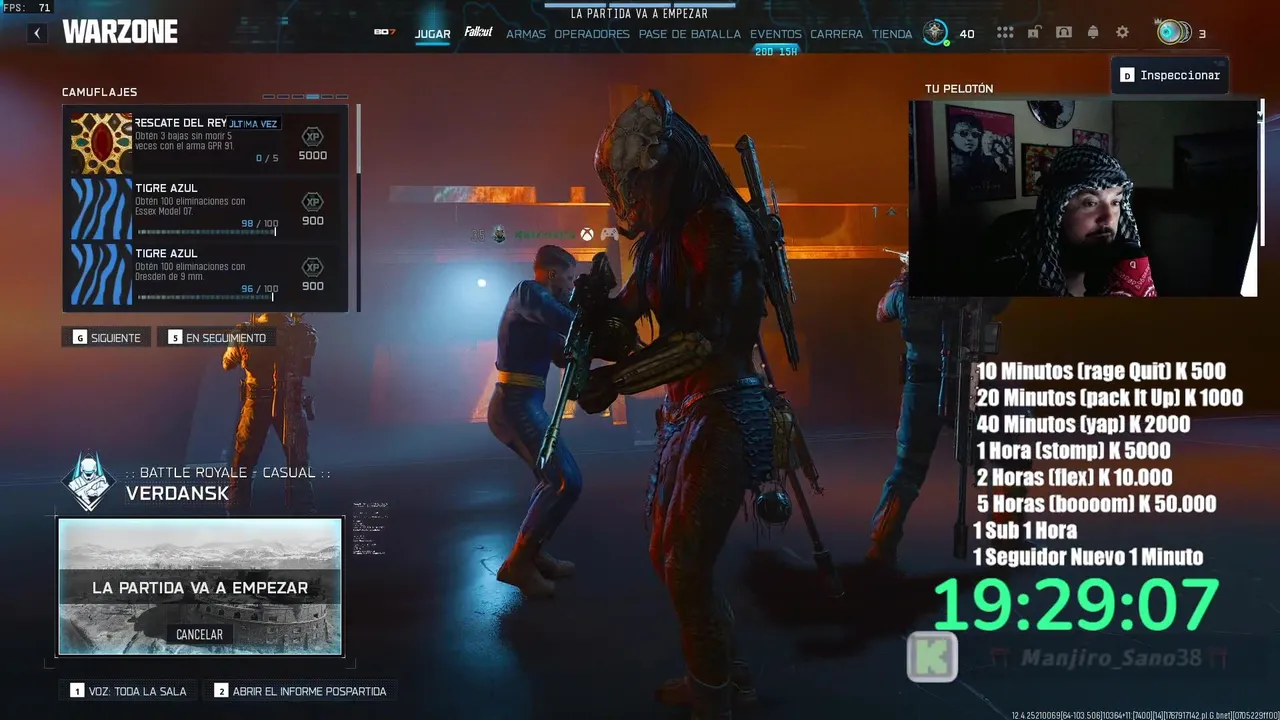Viewport: 1280px width, 720px height.
Task: Click VOZ: TODA LA SALA option
Action: (128, 691)
